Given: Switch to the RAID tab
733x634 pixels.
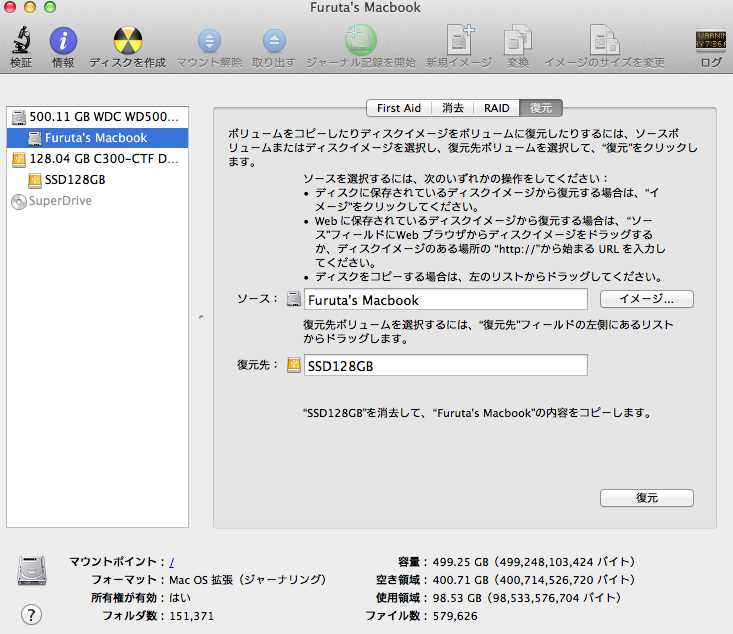Looking at the screenshot, I should pos(496,108).
